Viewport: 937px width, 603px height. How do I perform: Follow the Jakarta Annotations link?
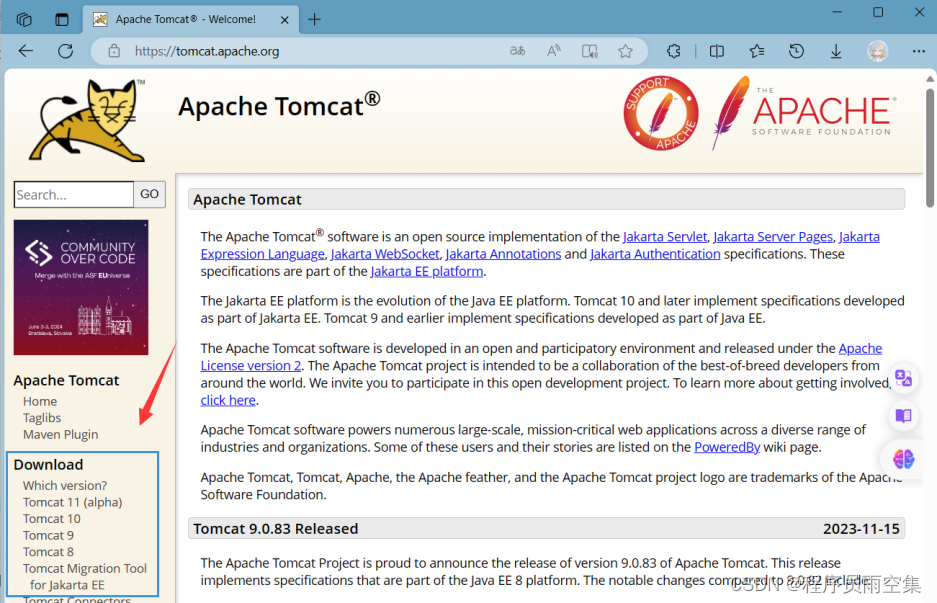[x=503, y=254]
